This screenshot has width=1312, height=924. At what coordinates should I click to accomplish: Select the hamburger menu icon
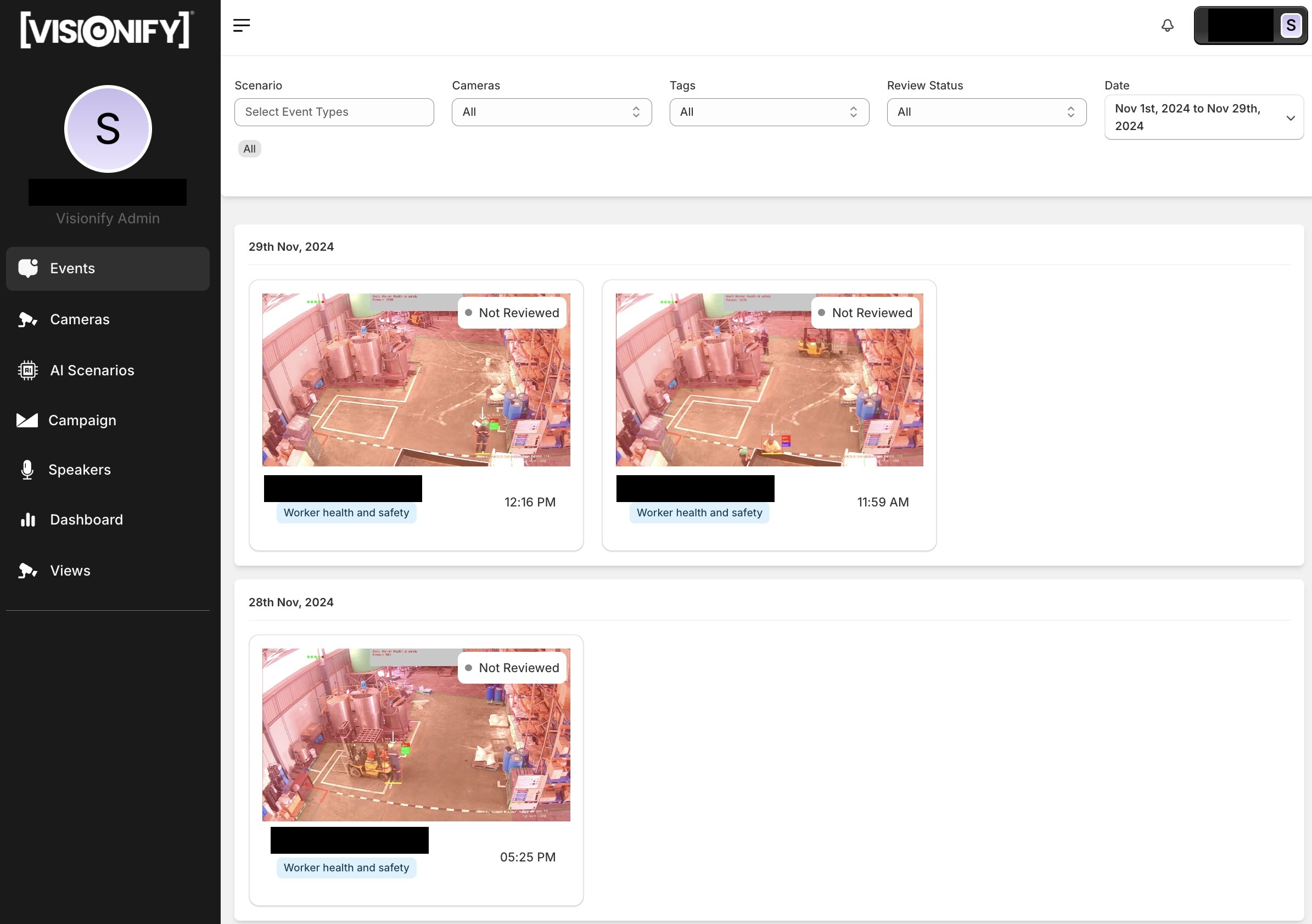tap(240, 24)
